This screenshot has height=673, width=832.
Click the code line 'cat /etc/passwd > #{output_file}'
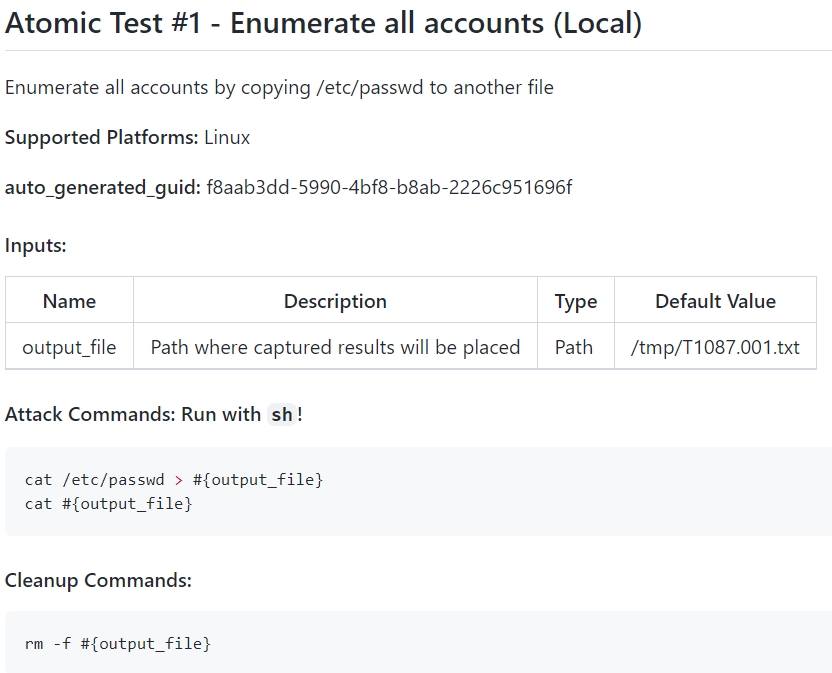click(174, 480)
